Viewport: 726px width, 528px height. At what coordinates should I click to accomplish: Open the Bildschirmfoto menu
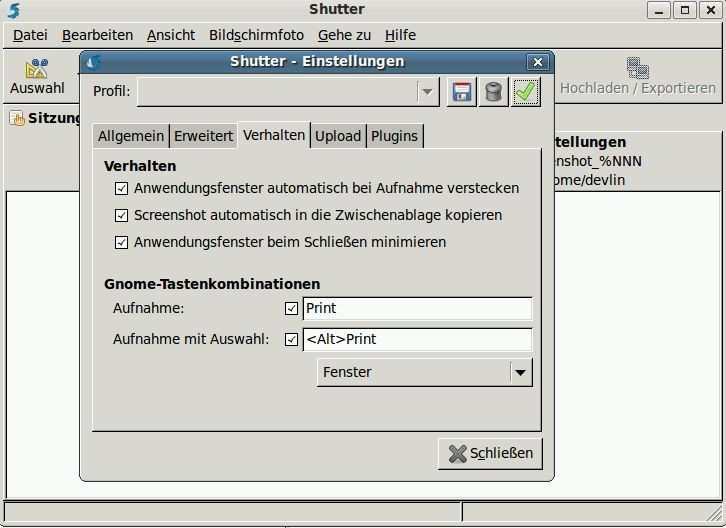point(256,35)
